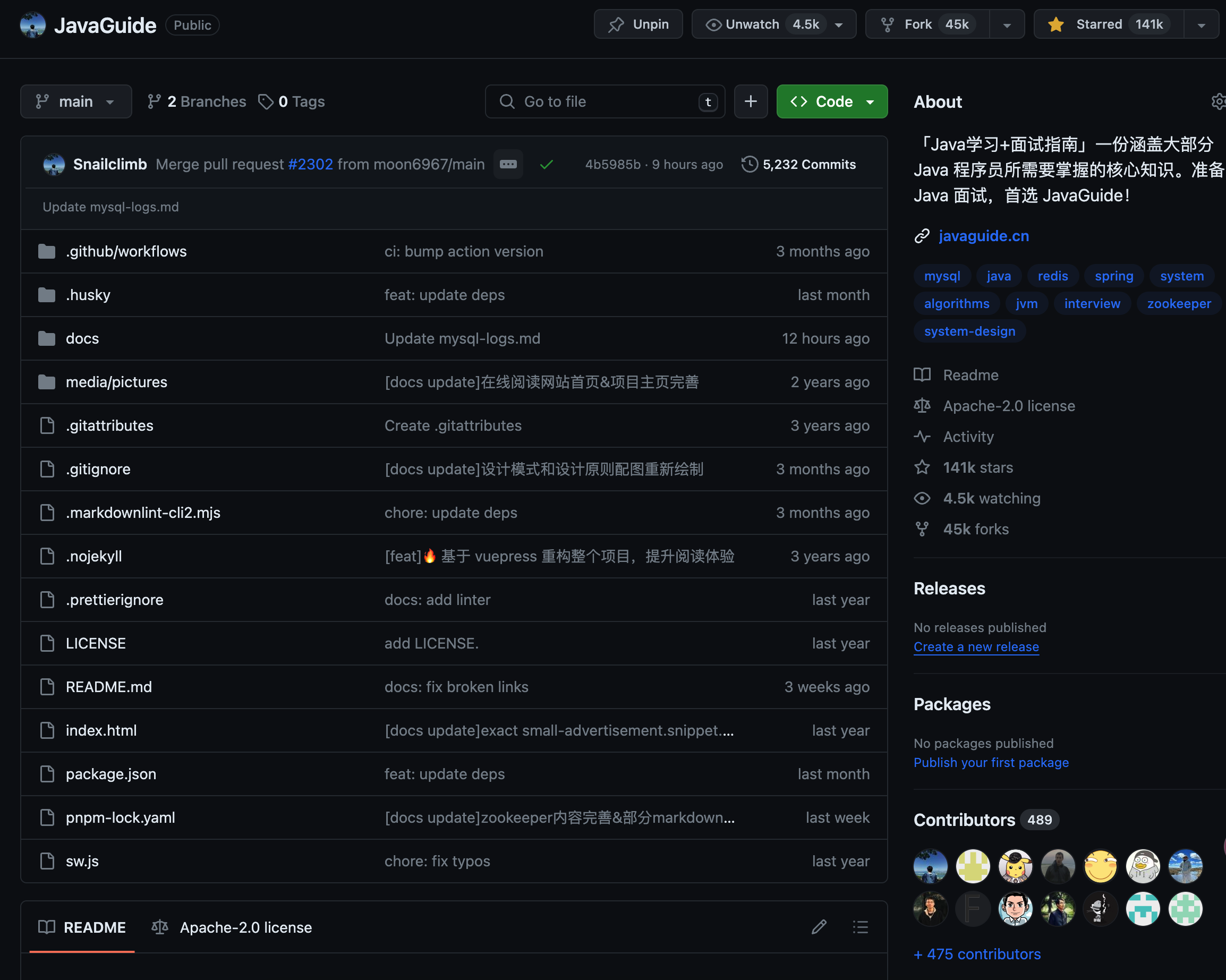Click the Activity pulse icon
Screen dimensions: 1226x980
click(x=922, y=436)
